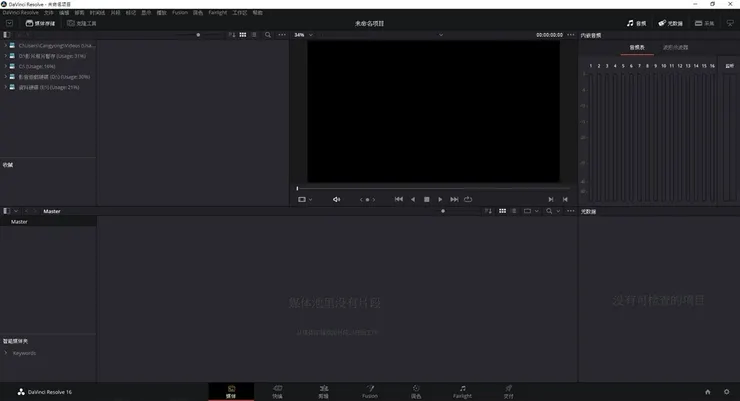Open the DaVinci Resolve menu

[20, 13]
